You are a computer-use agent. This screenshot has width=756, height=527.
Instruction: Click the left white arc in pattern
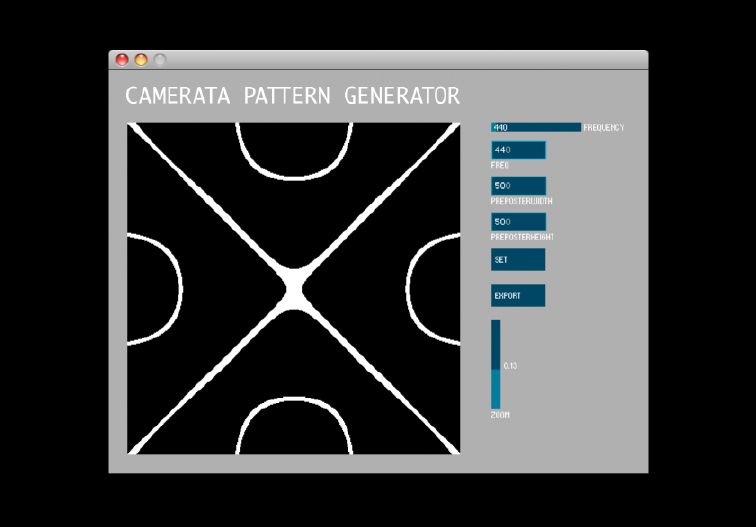coord(179,288)
